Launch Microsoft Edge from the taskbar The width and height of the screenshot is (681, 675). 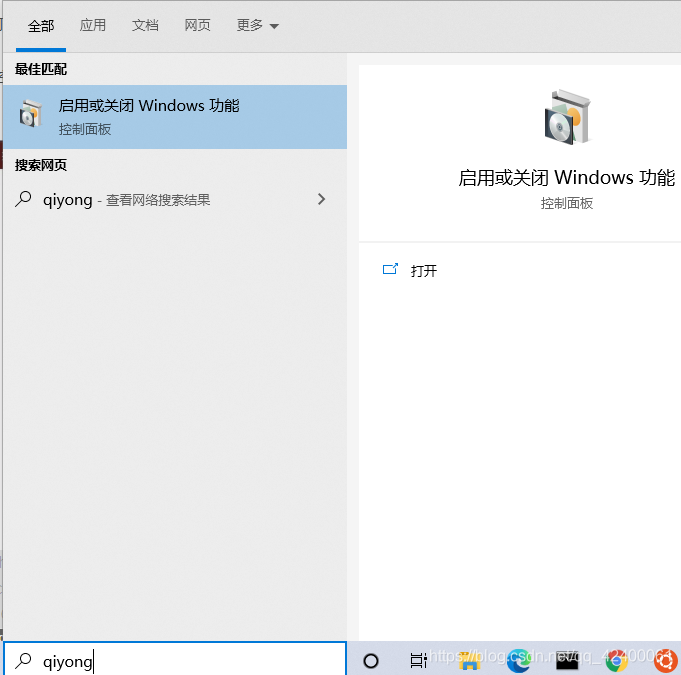[x=519, y=661]
